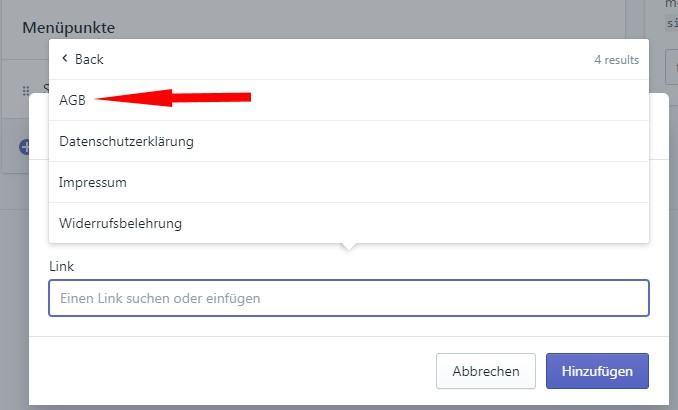Click the red arrow pointing at AGB
Image resolution: width=678 pixels, height=410 pixels.
point(173,98)
